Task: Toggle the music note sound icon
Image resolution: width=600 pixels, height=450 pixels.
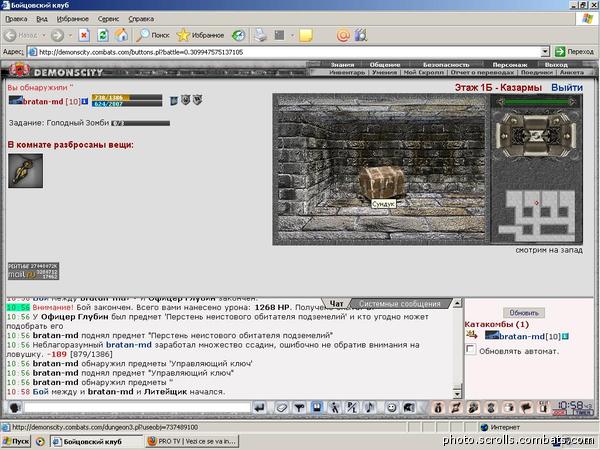Action: [369, 407]
